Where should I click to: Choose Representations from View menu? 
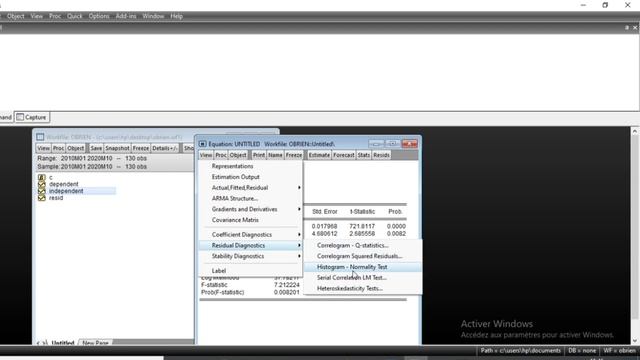pos(251,166)
